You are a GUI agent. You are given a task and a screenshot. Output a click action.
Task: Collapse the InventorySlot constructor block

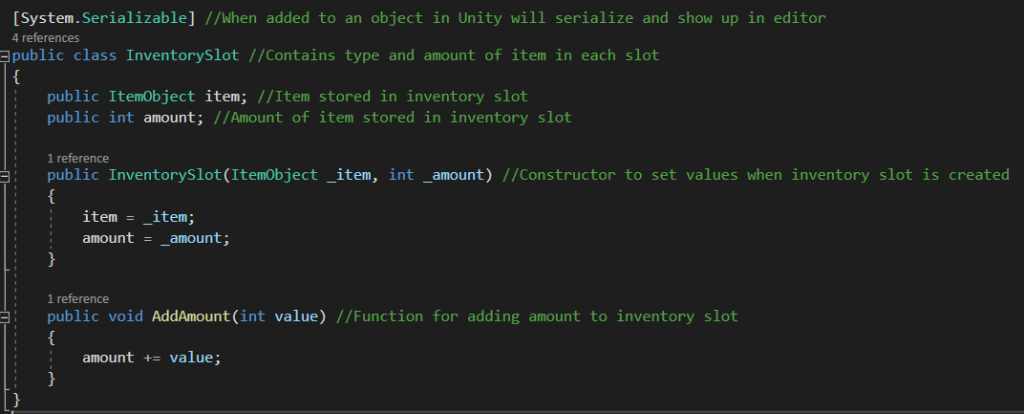5,176
